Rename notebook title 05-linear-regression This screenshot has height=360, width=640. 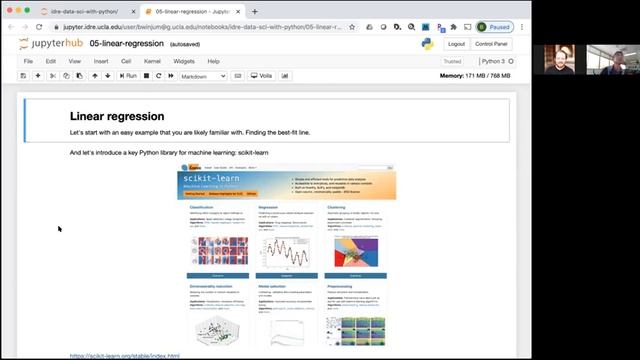[x=127, y=43]
